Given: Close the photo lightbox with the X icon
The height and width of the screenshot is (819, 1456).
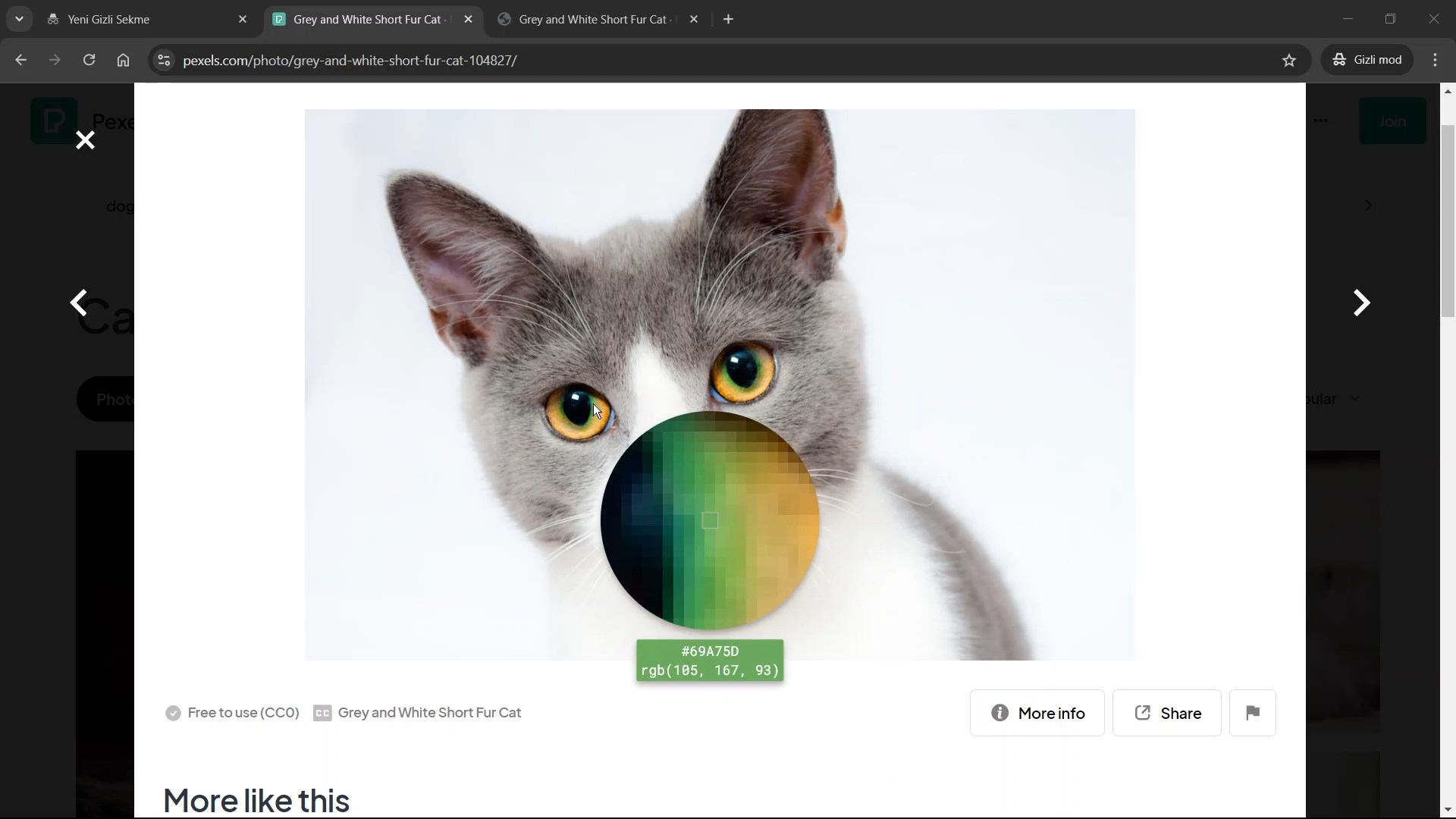Looking at the screenshot, I should 85,140.
